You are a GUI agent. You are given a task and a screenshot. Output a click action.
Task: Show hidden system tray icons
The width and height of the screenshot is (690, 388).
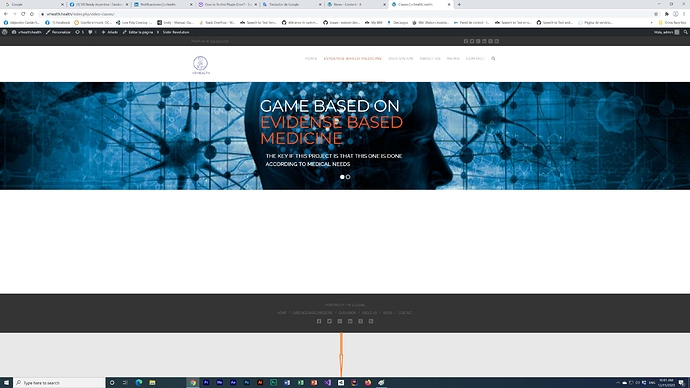point(618,383)
